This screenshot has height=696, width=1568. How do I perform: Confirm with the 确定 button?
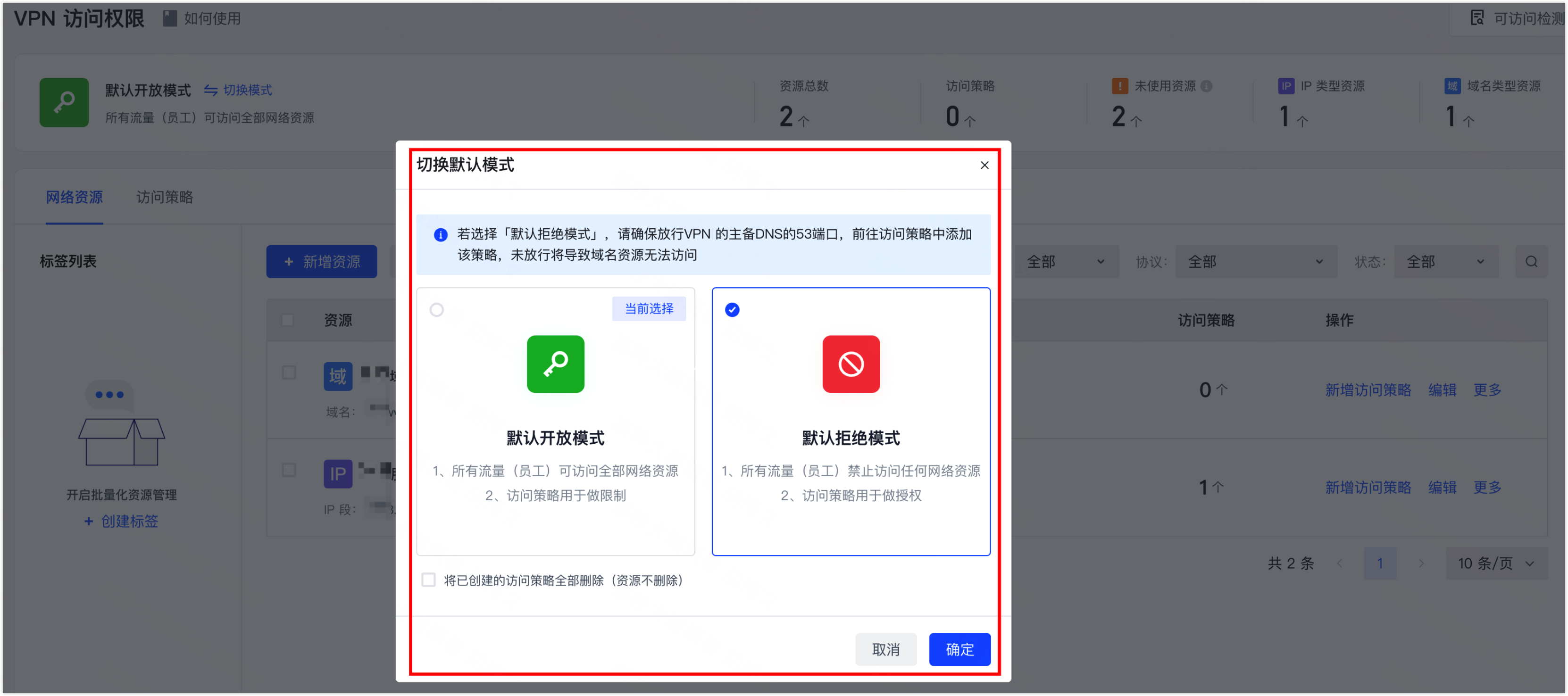tap(959, 649)
